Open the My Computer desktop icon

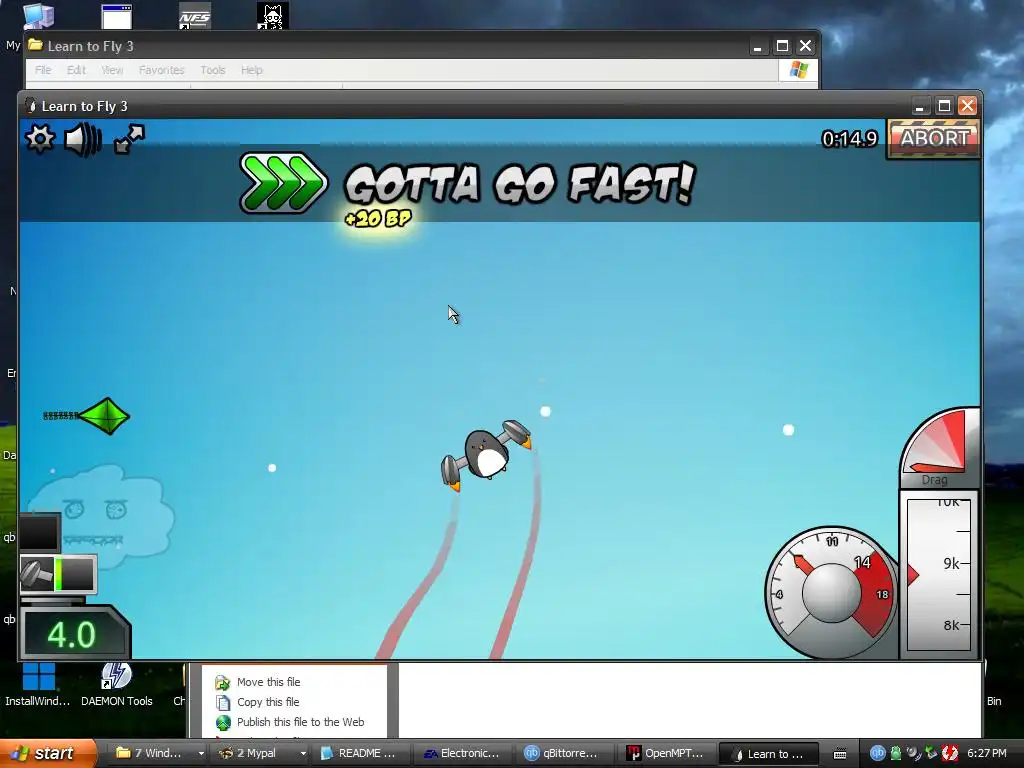37,16
